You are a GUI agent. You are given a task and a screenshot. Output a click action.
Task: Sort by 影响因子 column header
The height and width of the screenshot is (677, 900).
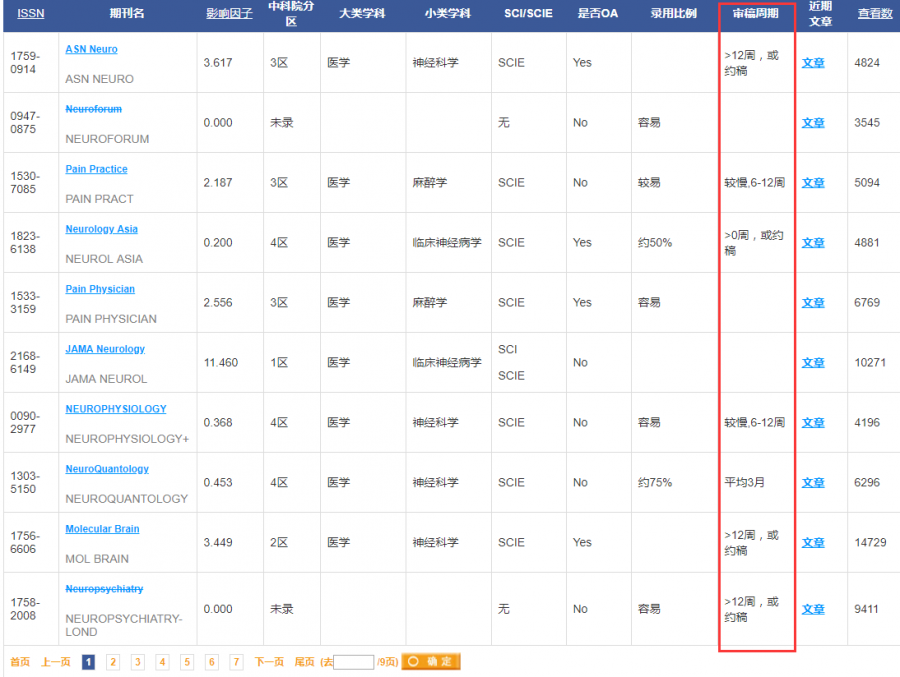[x=230, y=14]
